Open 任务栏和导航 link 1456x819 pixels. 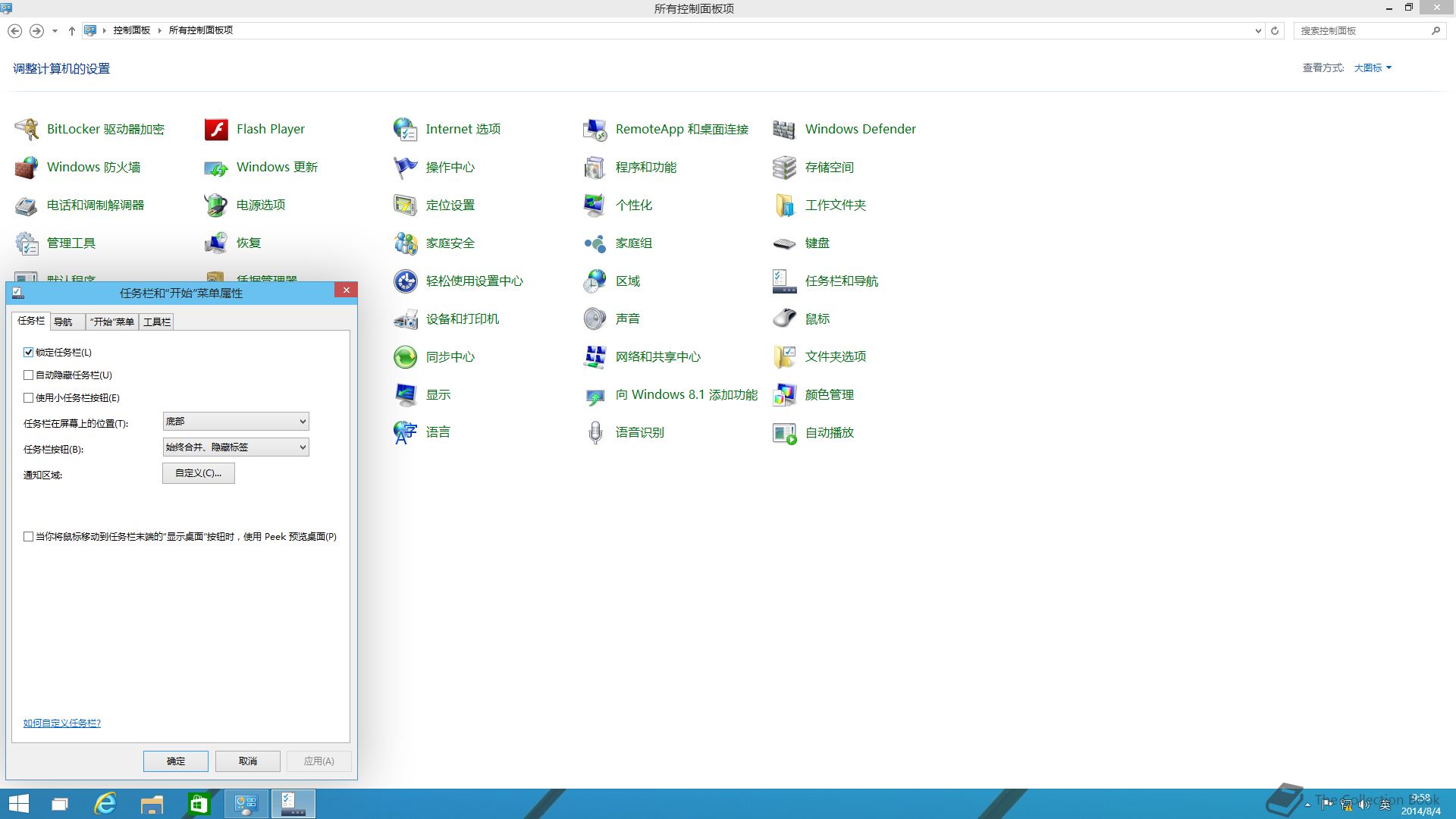(842, 281)
